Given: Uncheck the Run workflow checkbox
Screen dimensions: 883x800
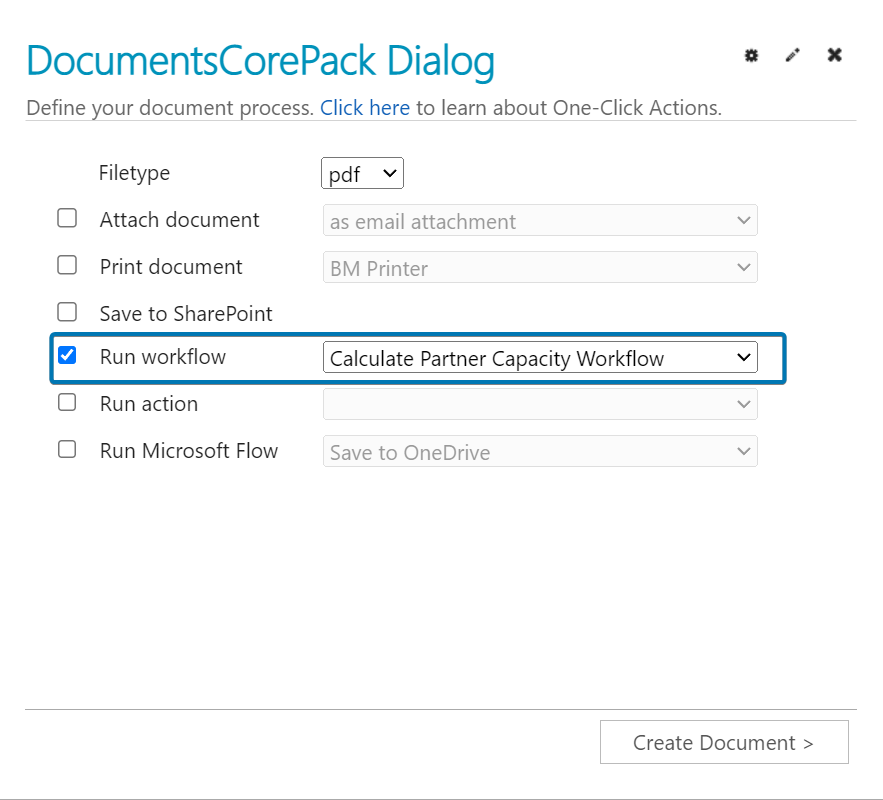Looking at the screenshot, I should pyautogui.click(x=67, y=355).
